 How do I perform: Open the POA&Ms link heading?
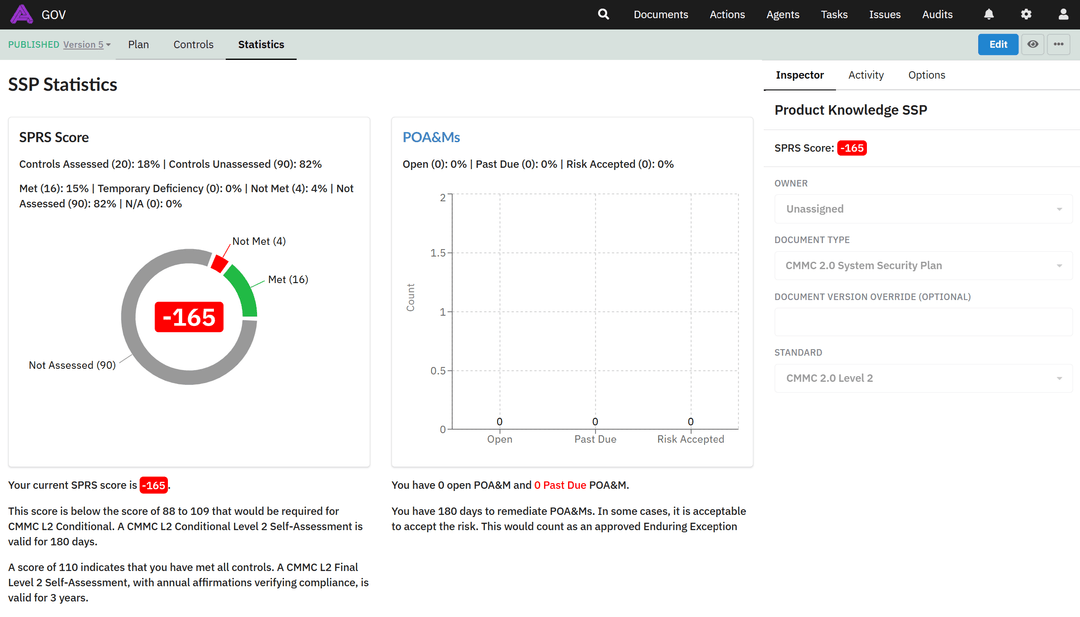431,137
